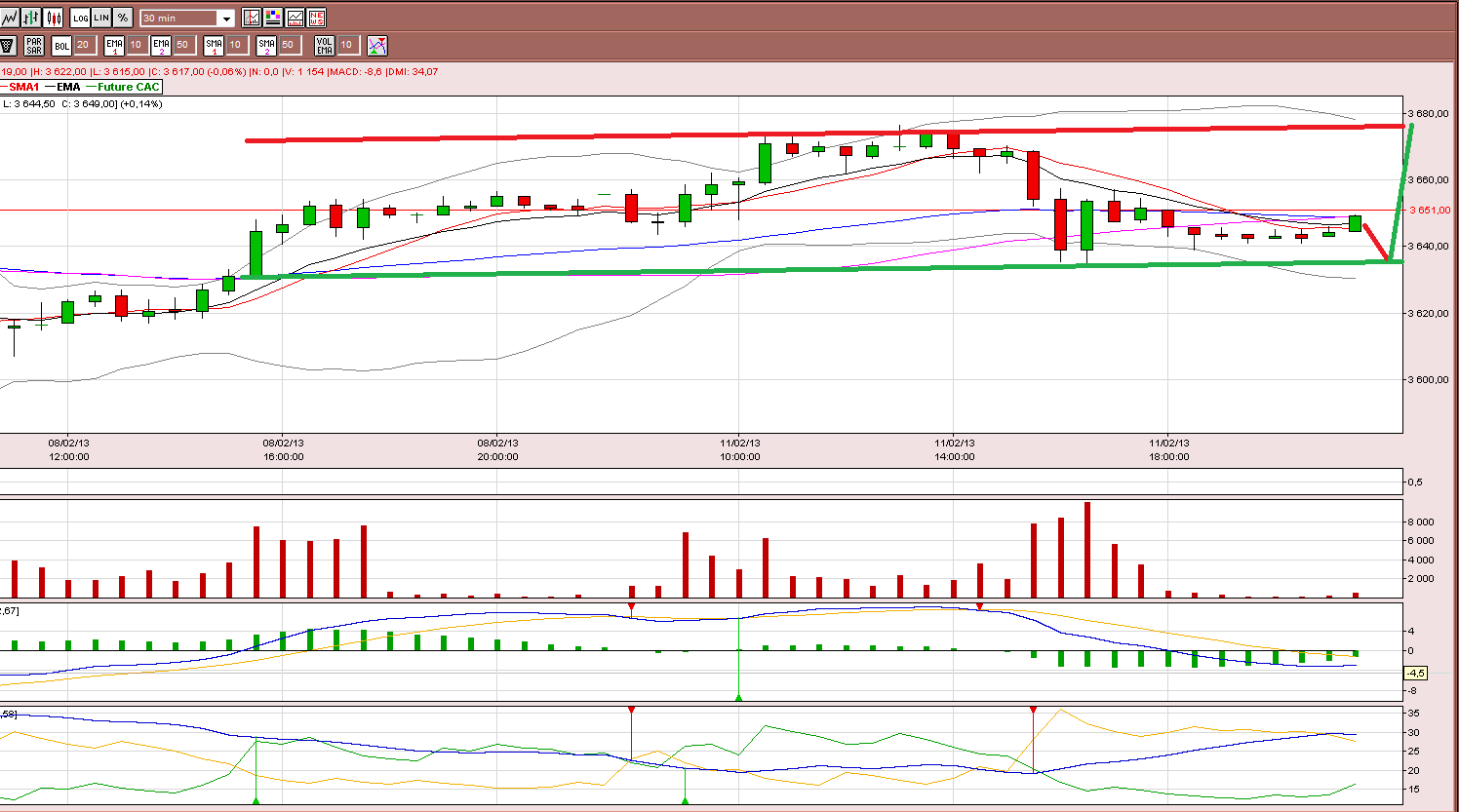This screenshot has width=1459, height=812.
Task: Toggle the SMA 1 indicator
Action: tap(214, 45)
